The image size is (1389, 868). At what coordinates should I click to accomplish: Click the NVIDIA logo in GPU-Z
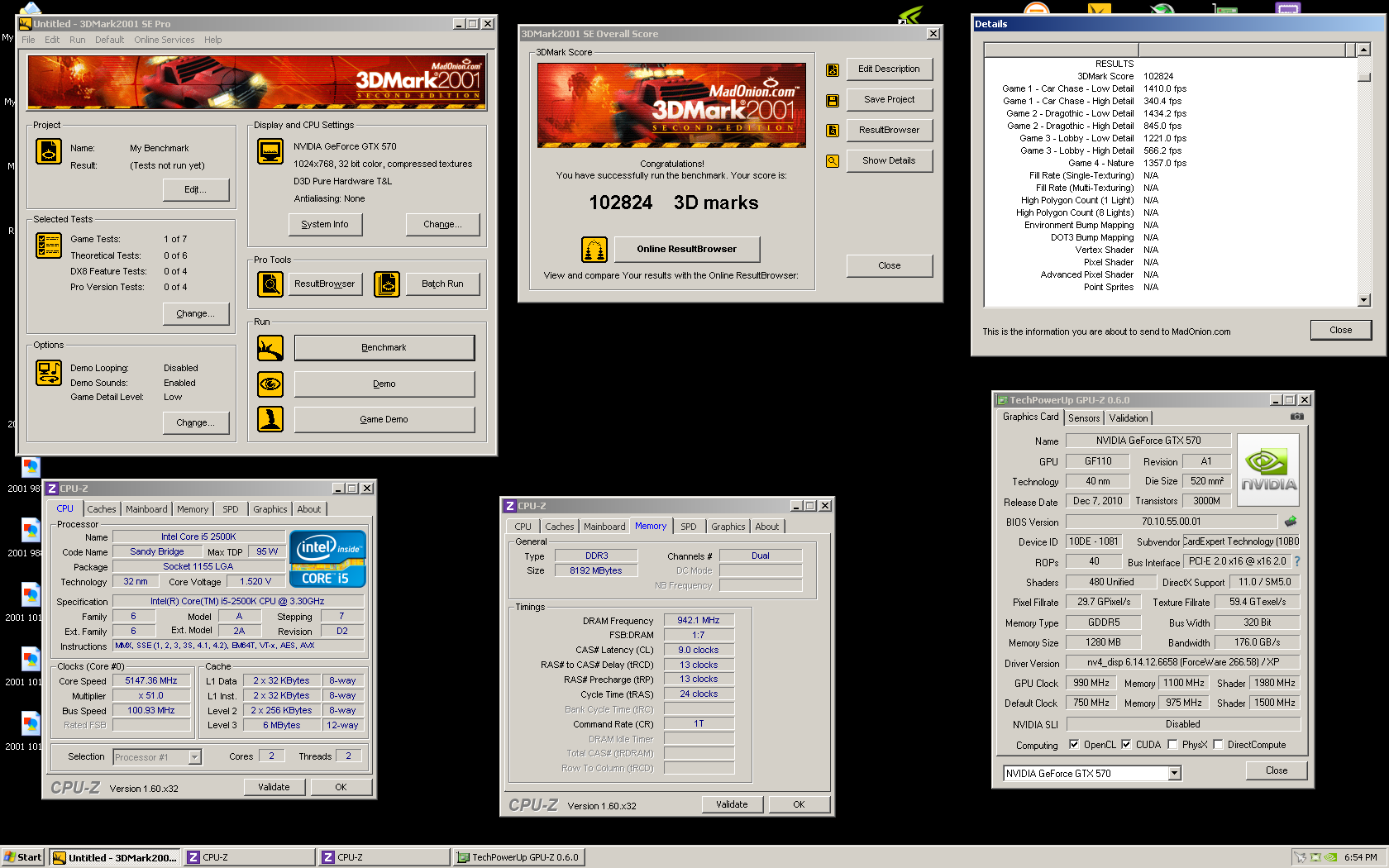point(1269,470)
